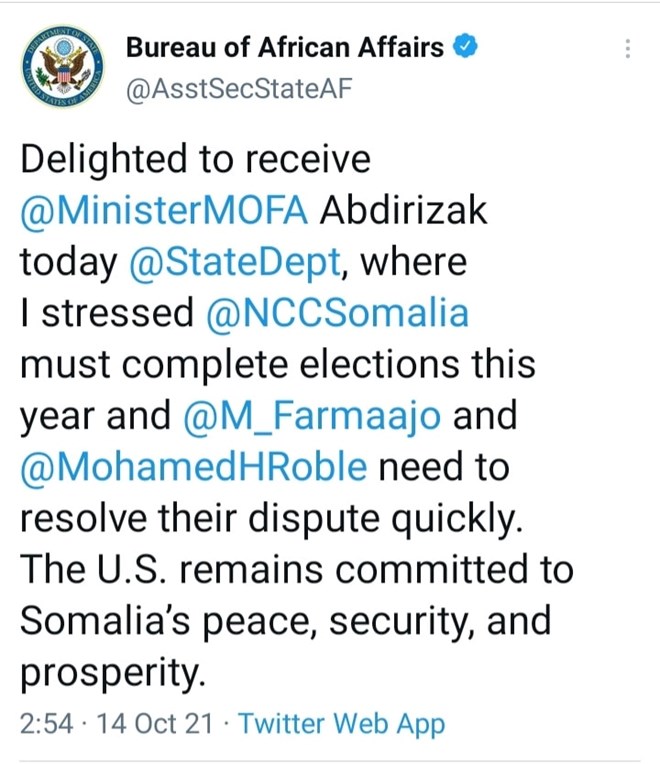660x764 pixels.
Task: Click the "The U.S. remains committed to" line
Action: point(296,569)
